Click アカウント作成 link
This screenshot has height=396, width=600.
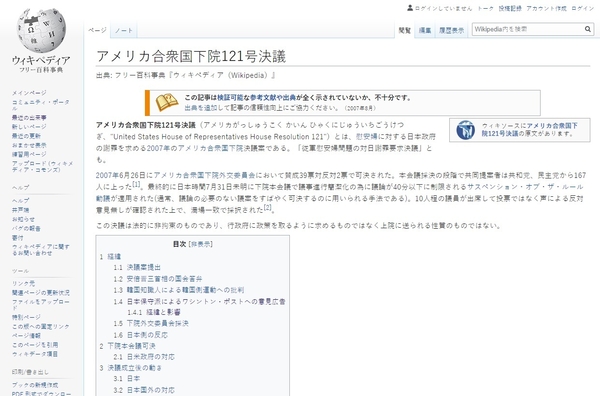pos(546,8)
